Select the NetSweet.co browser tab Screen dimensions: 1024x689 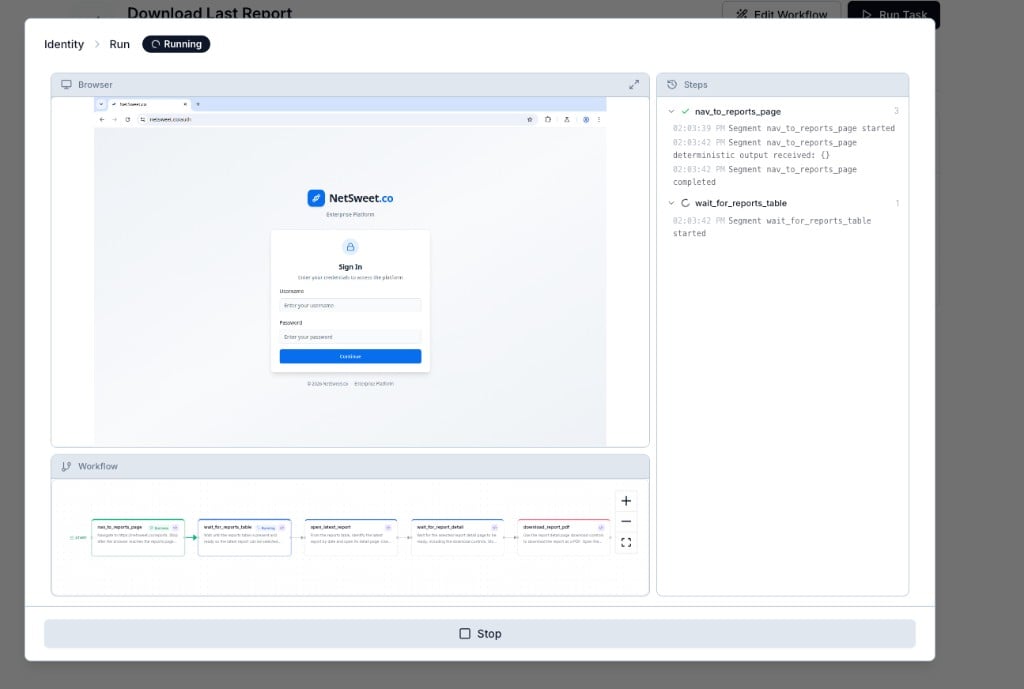(149, 104)
